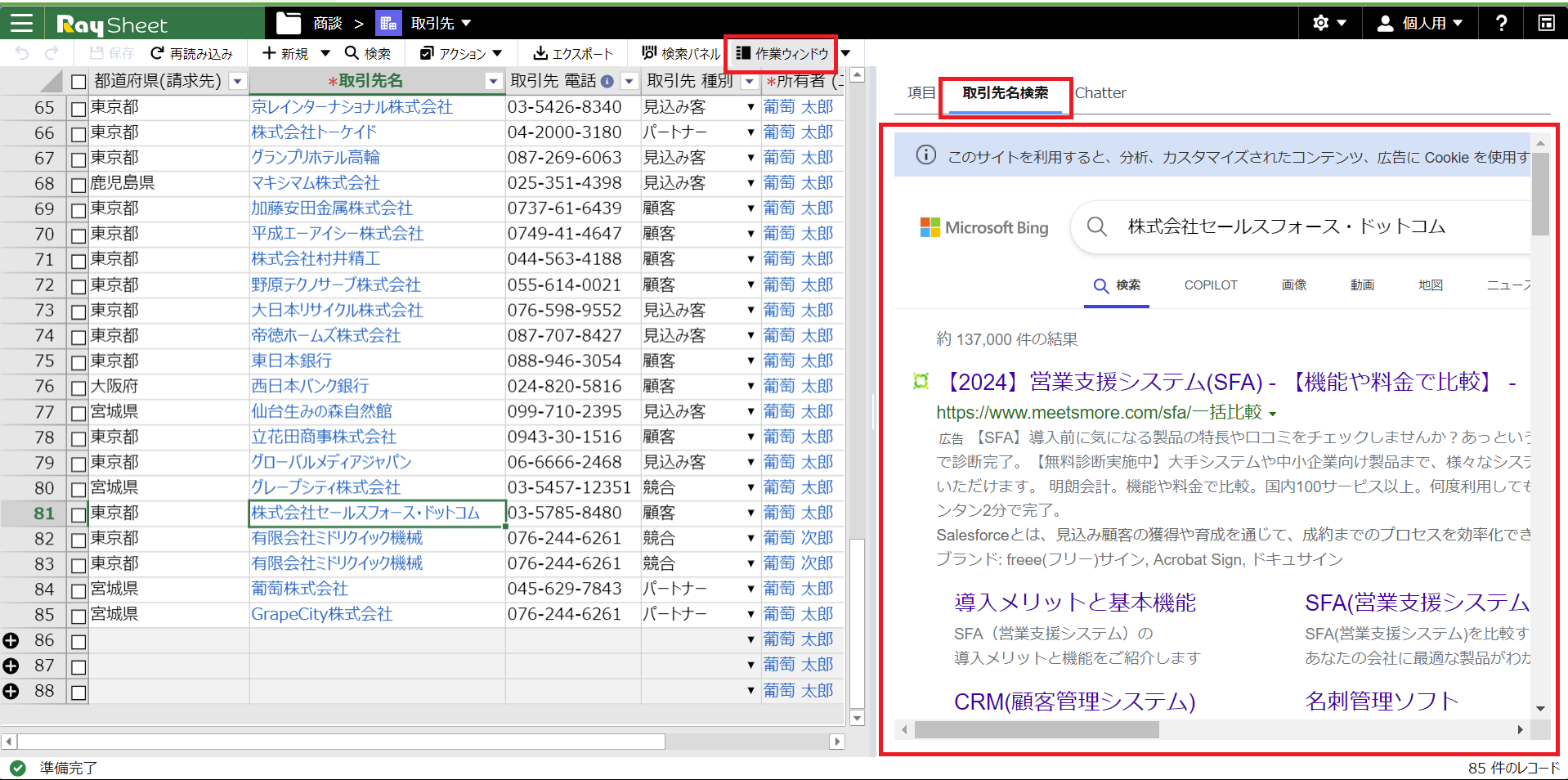The width and height of the screenshot is (1568, 780).
Task: Open the 商談 folder icon
Action: coord(289,23)
